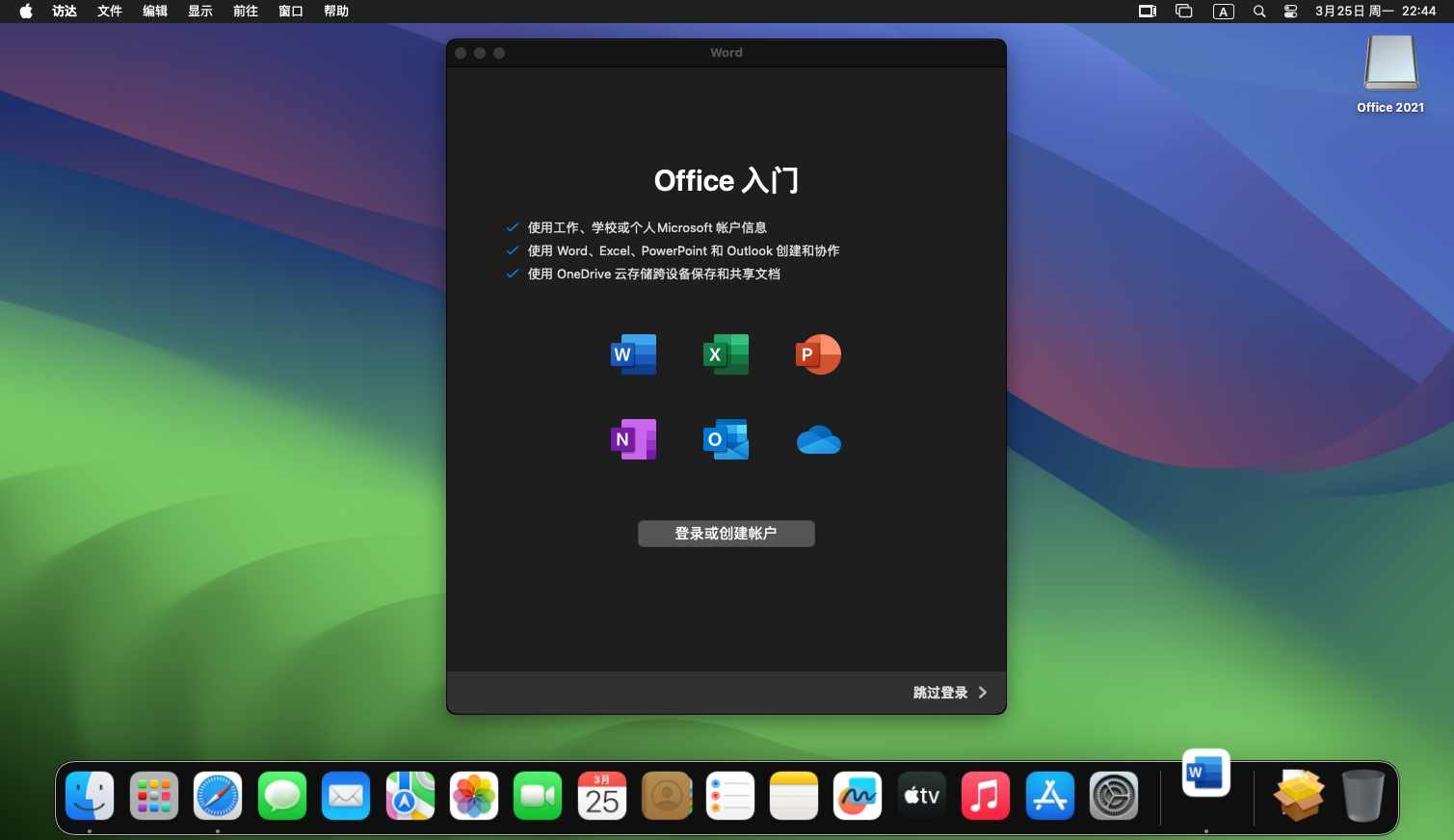Screen dimensions: 1454x840
Task: Open Notes from the Dock
Action: tap(794, 797)
